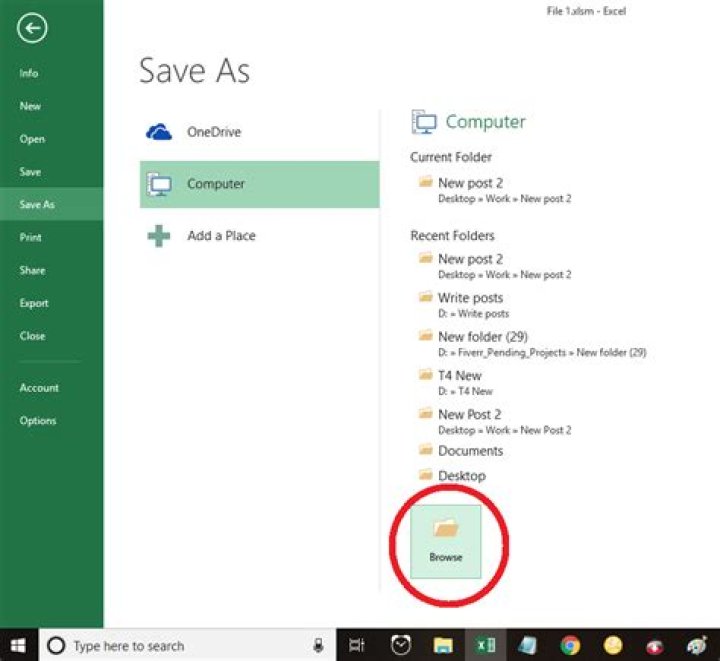Click the Browse button

(445, 542)
